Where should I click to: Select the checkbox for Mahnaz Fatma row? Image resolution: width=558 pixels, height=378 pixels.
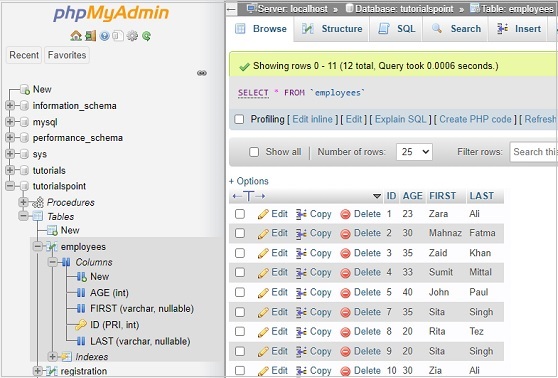pyautogui.click(x=240, y=233)
